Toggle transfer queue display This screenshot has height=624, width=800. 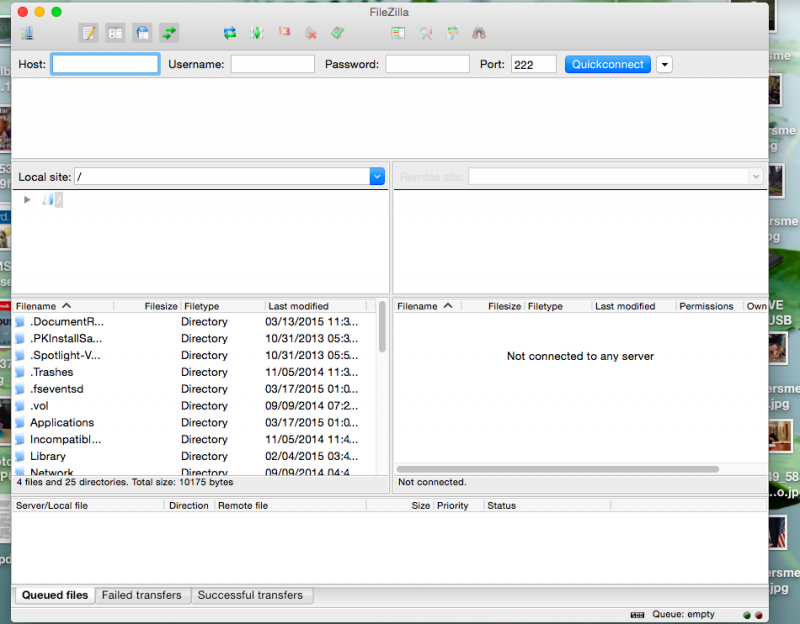coord(169,33)
